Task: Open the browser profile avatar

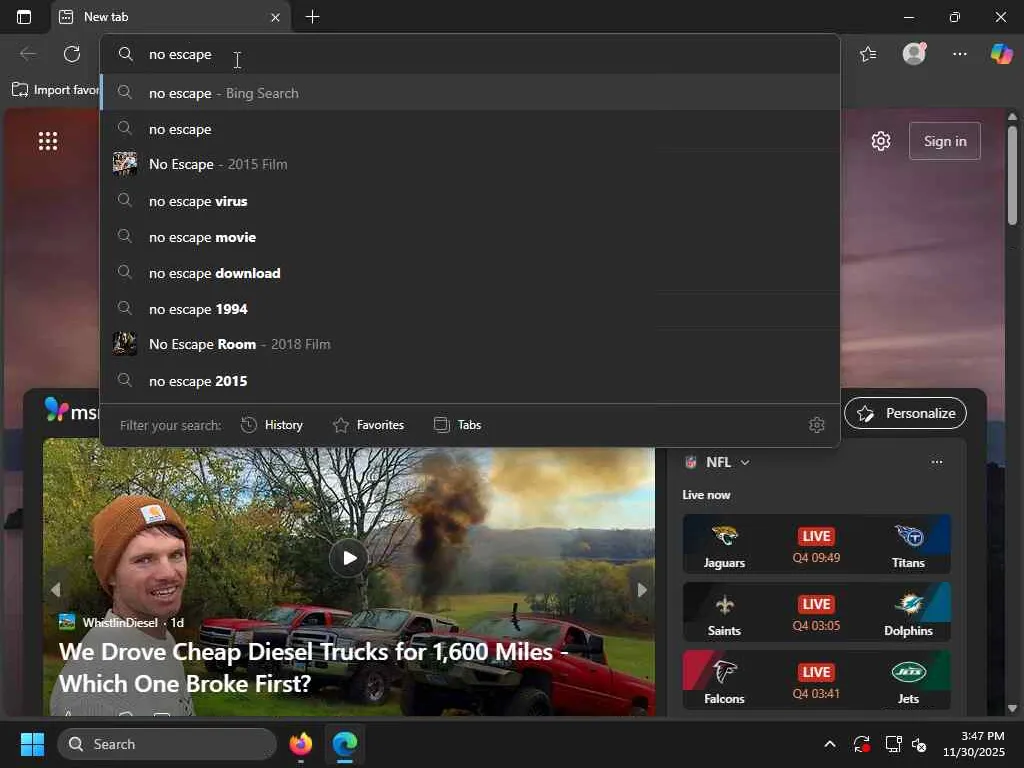Action: pos(914,54)
